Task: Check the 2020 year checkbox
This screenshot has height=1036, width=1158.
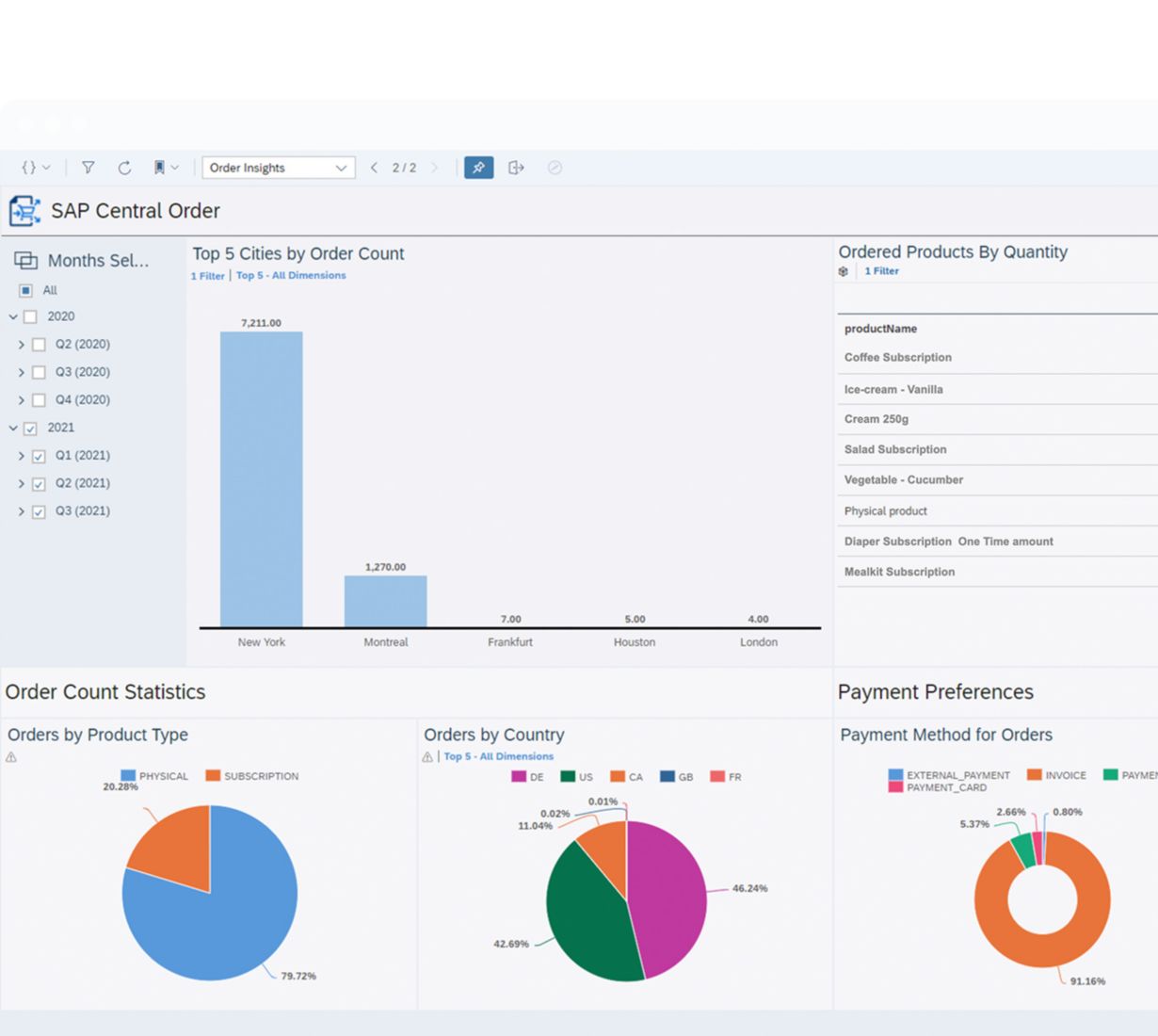Action: point(30,317)
